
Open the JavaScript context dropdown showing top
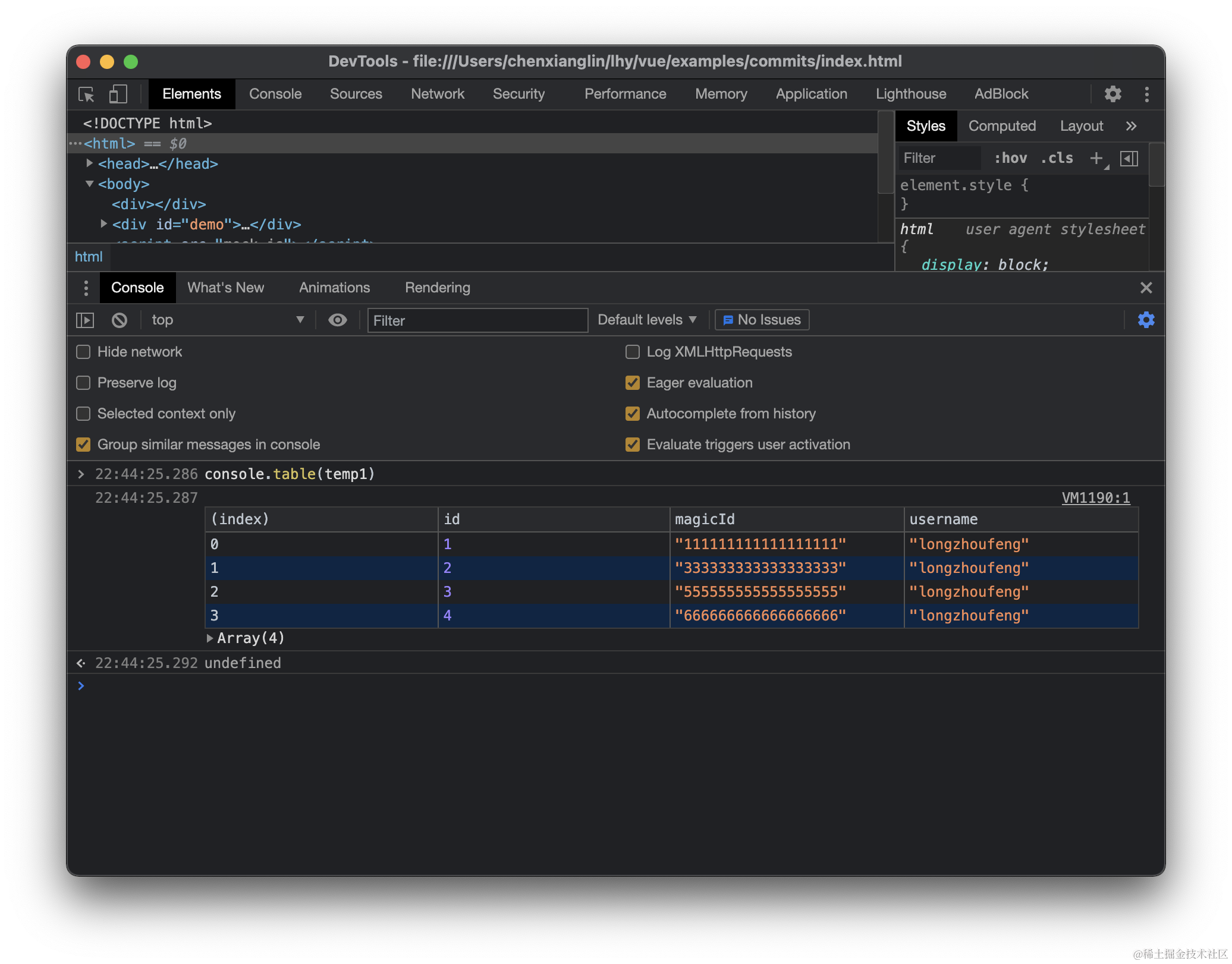click(x=226, y=320)
